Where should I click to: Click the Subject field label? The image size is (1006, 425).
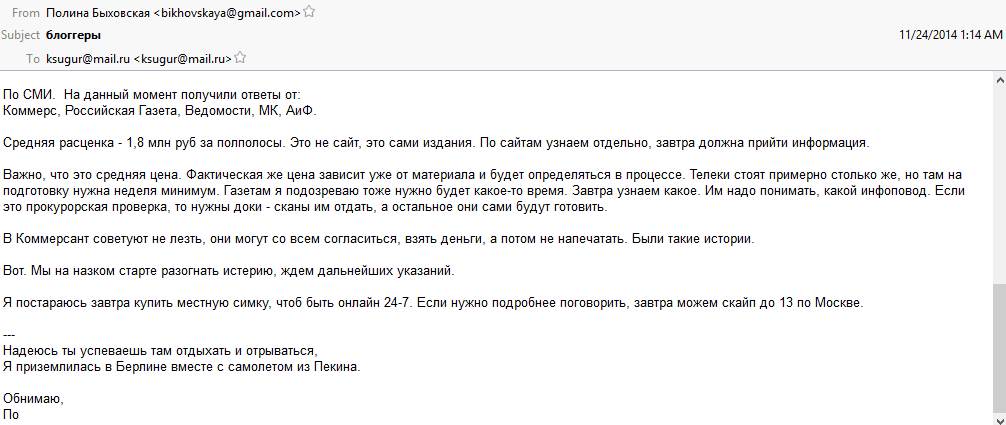pyautogui.click(x=21, y=35)
